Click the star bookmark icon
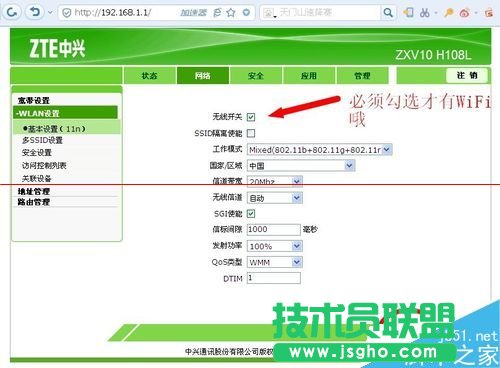 pyautogui.click(x=231, y=13)
